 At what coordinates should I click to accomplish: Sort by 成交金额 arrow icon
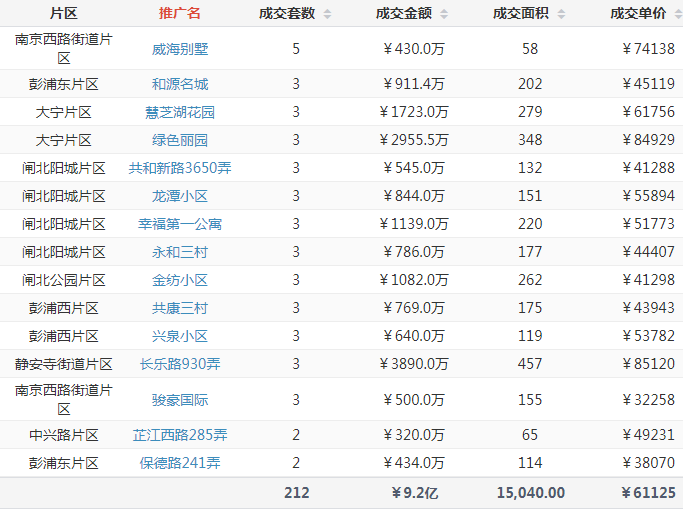pyautogui.click(x=444, y=14)
